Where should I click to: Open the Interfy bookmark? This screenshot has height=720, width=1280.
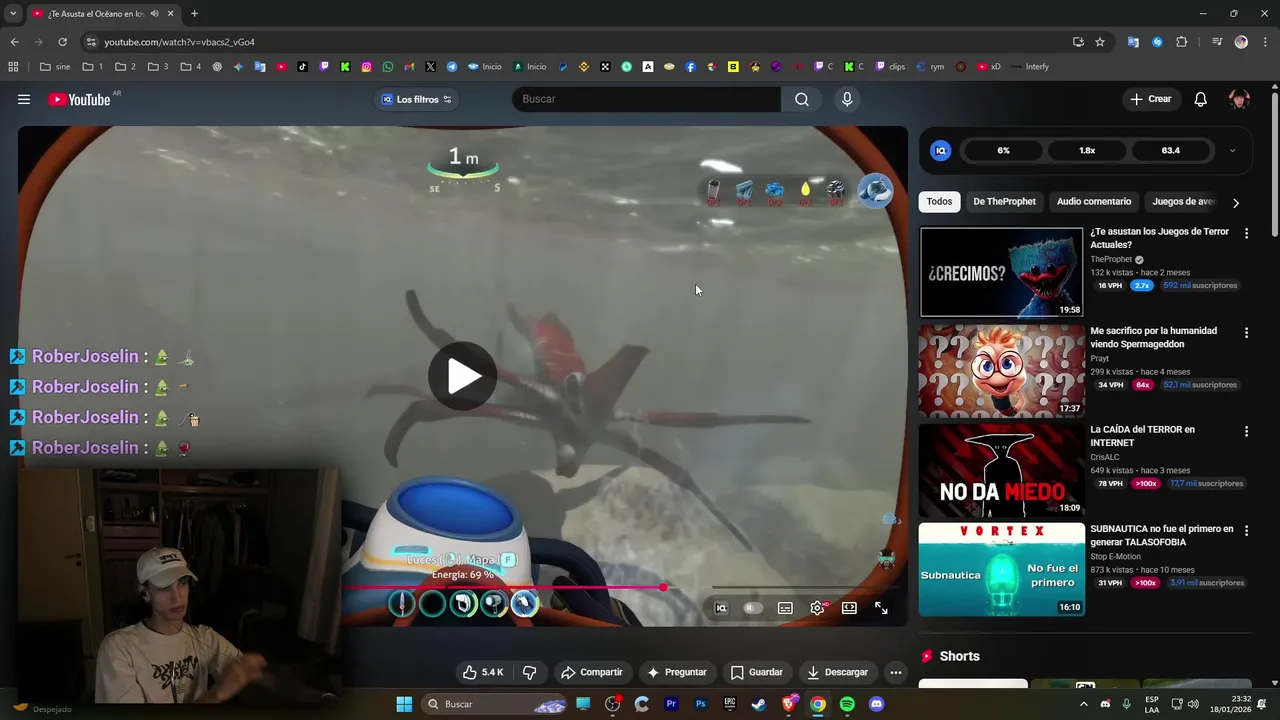coord(1030,67)
